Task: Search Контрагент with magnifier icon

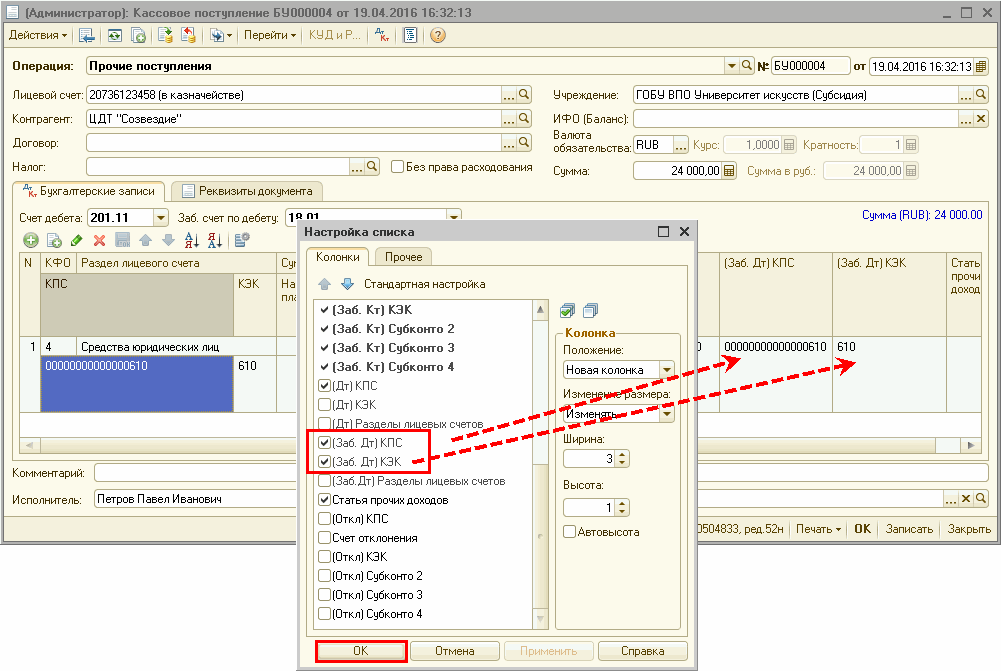Action: click(524, 118)
